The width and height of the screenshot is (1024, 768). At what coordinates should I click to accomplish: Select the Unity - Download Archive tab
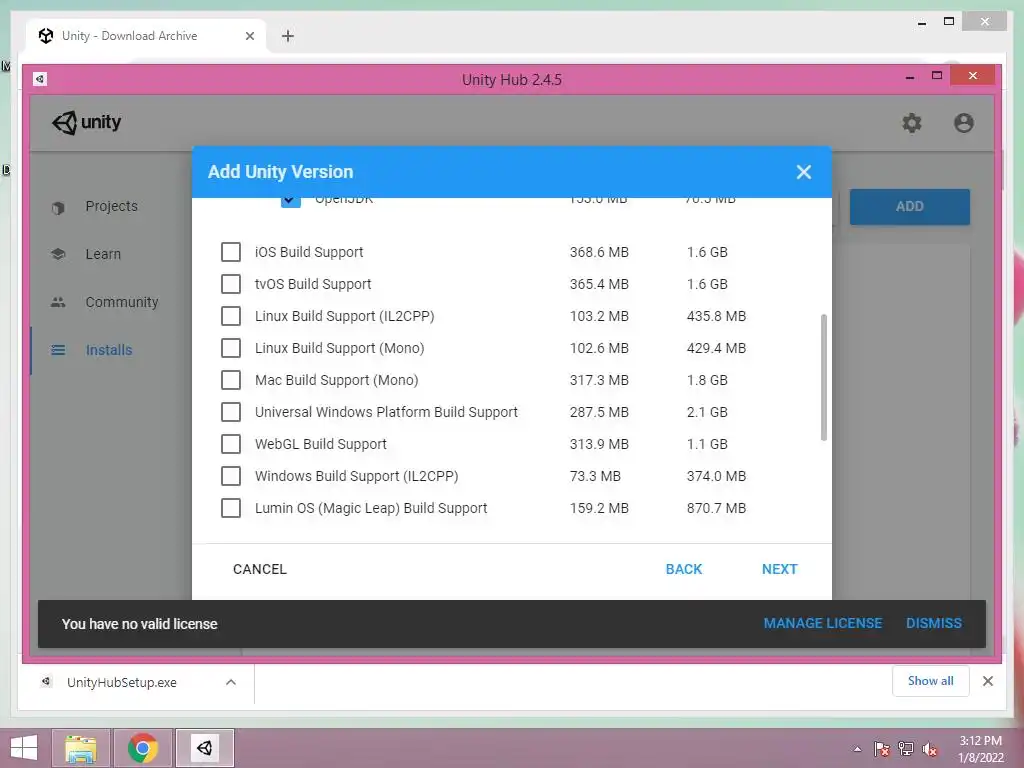pyautogui.click(x=146, y=36)
